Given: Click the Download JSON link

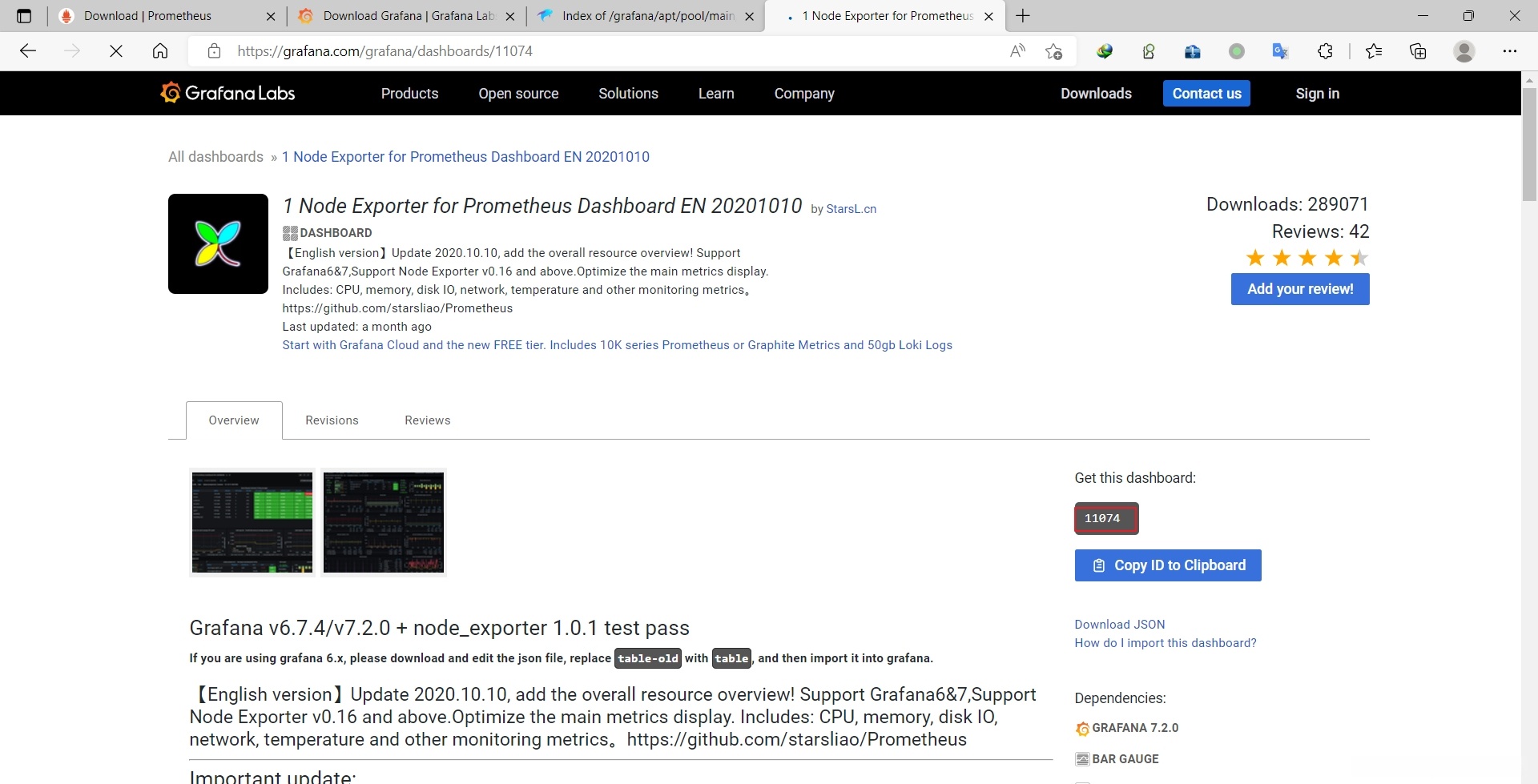Looking at the screenshot, I should click(x=1120, y=625).
